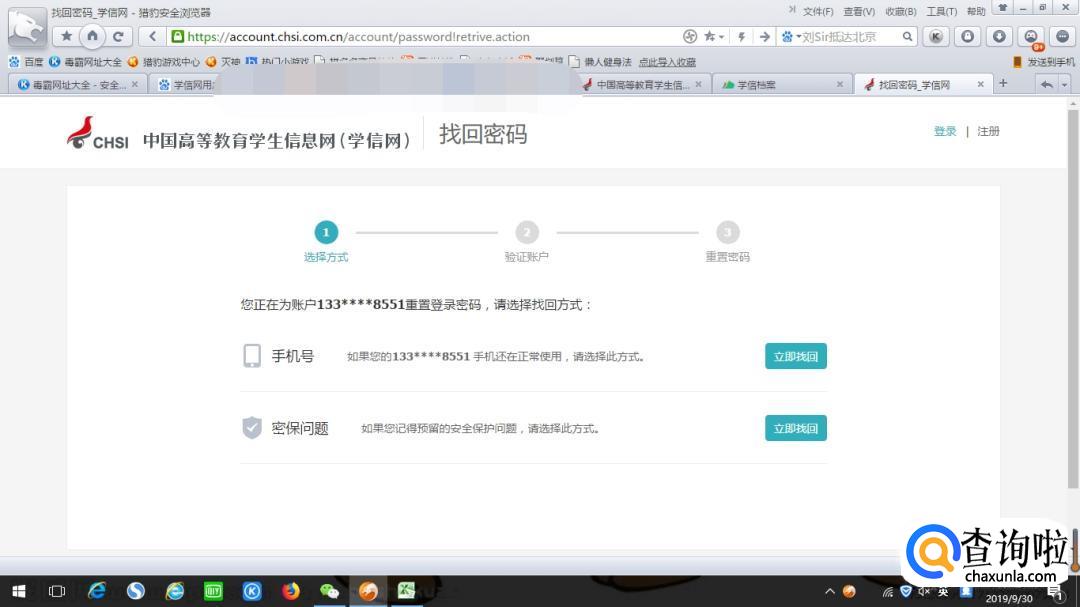Open the 收藏(B) menu

pyautogui.click(x=900, y=11)
